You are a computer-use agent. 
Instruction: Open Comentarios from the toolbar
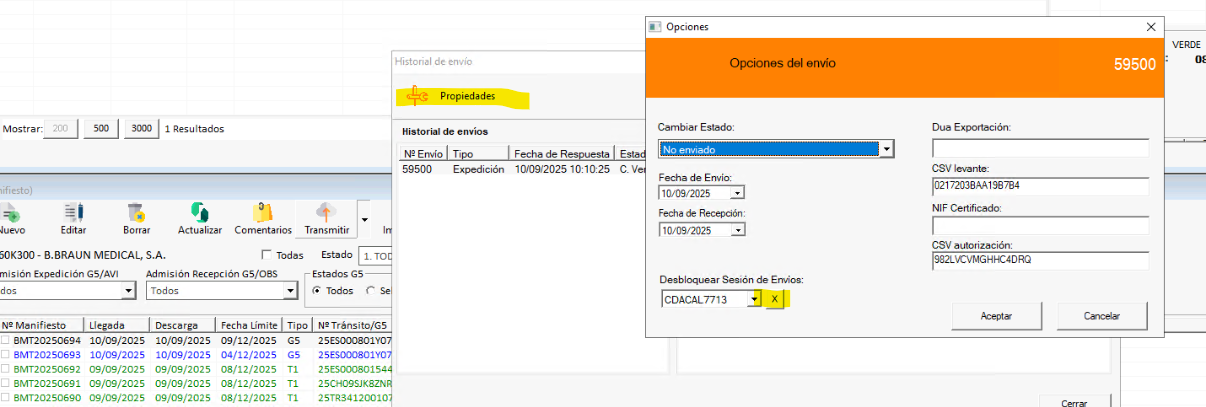262,212
